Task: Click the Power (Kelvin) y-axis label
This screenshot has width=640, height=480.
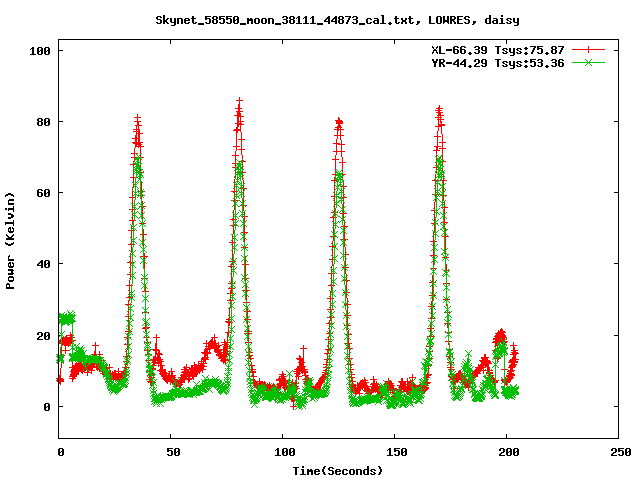Action: tap(10, 241)
